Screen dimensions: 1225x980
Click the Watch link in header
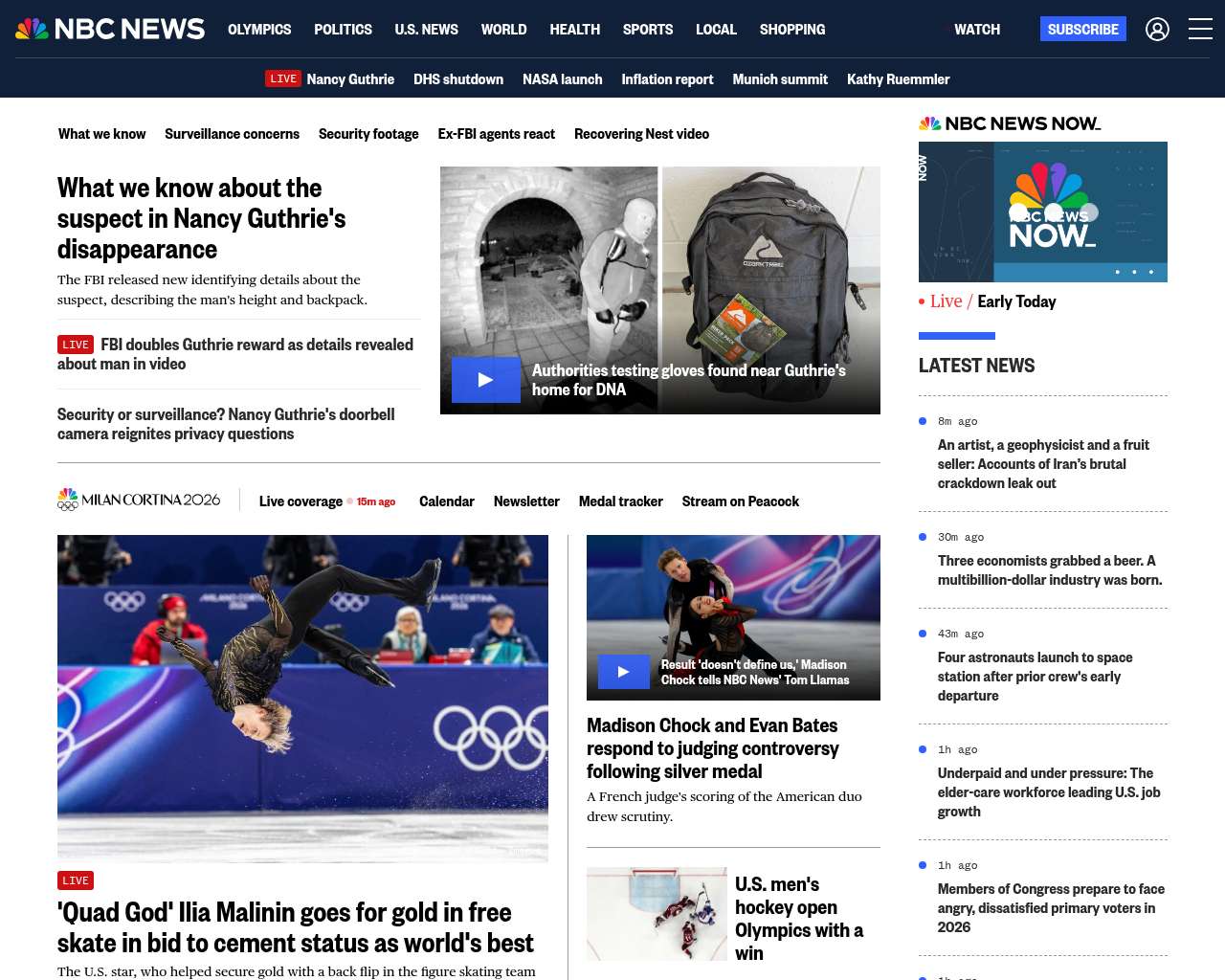[x=977, y=30]
